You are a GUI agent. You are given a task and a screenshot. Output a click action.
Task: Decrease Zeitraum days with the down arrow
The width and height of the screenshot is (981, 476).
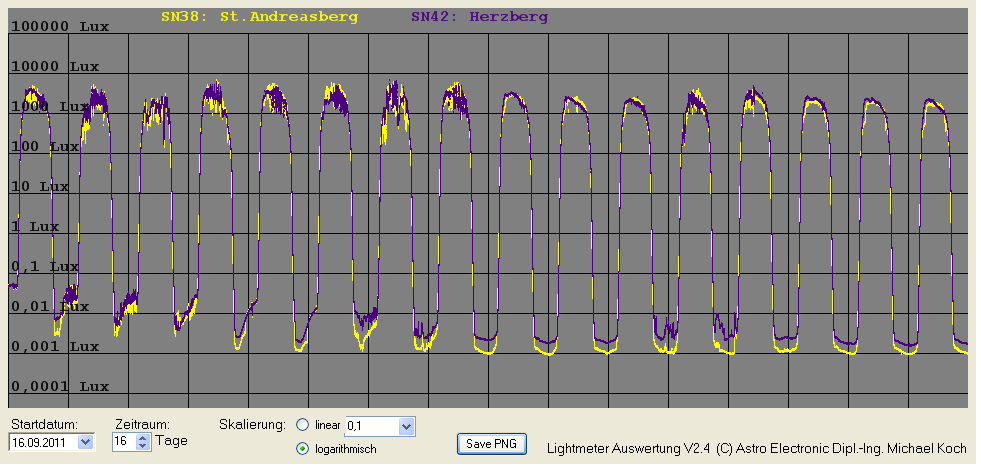point(143,446)
